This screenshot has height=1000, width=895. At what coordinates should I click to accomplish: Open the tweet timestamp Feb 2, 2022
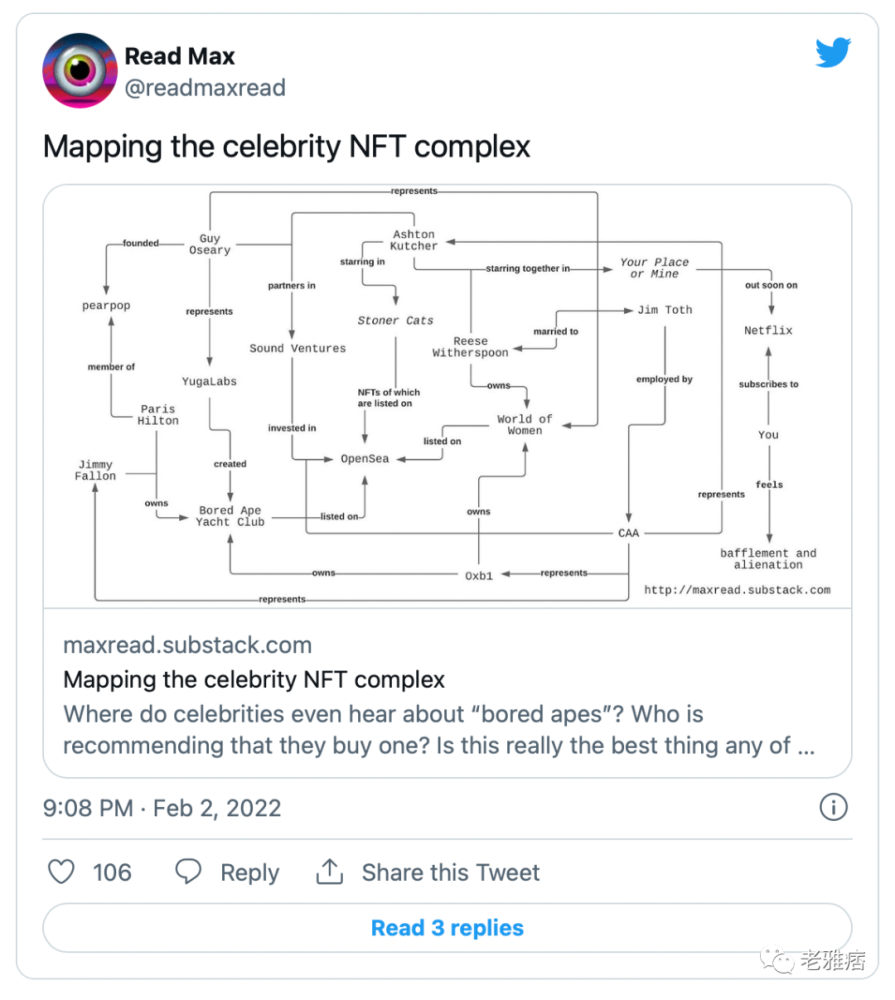pos(162,808)
